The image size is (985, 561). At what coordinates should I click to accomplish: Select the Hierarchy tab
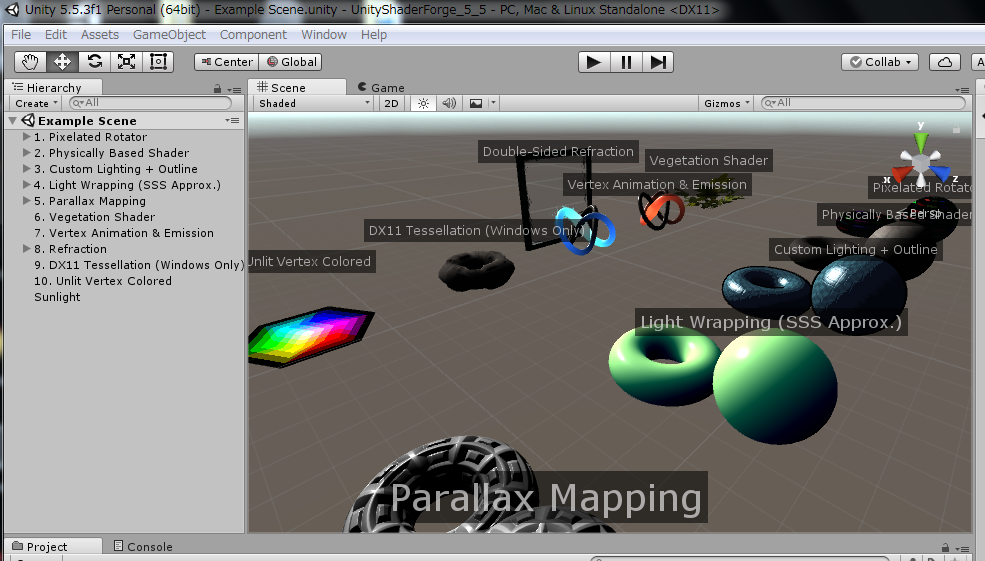[53, 87]
